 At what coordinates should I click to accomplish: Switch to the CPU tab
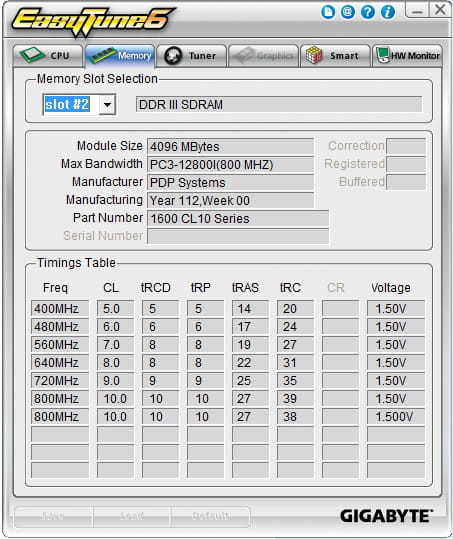pyautogui.click(x=48, y=56)
